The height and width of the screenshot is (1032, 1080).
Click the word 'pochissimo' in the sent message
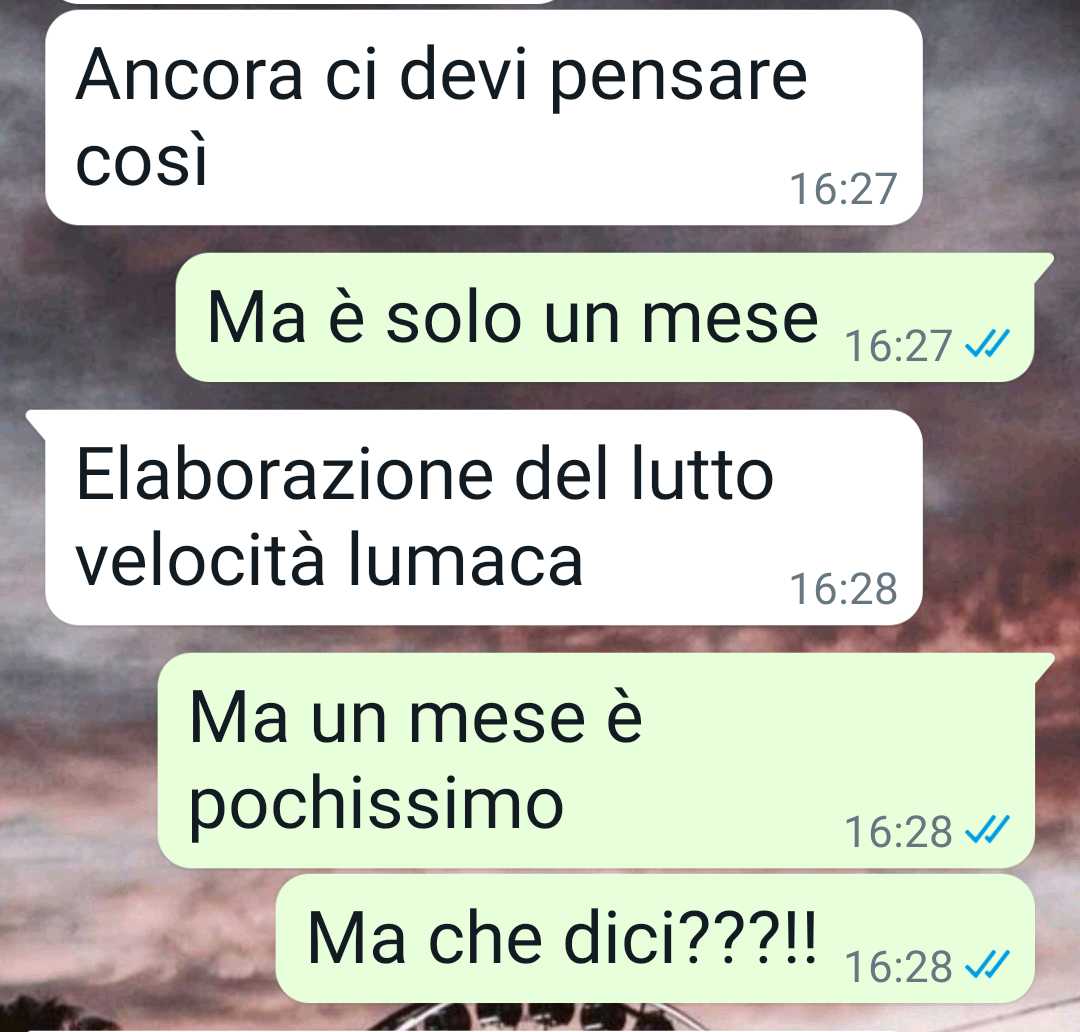(377, 804)
